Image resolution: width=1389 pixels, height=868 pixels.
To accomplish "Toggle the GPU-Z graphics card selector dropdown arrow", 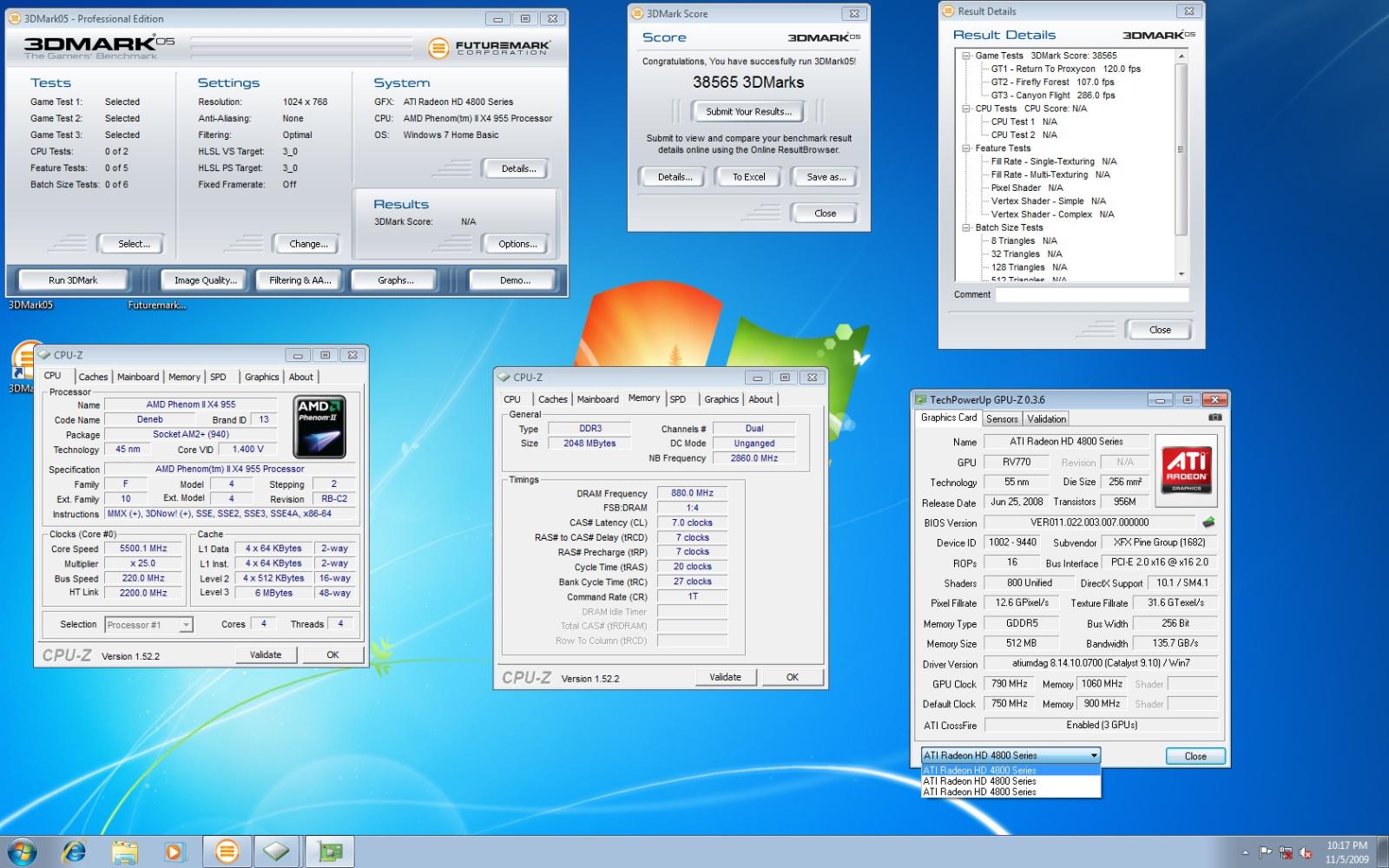I will click(x=1094, y=755).
